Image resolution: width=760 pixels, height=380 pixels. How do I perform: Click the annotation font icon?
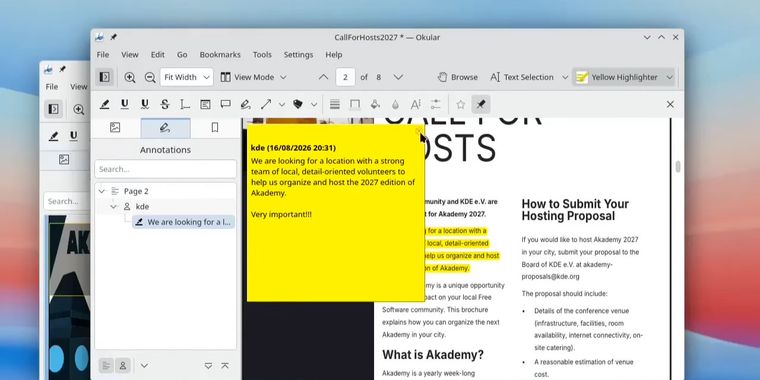pyautogui.click(x=415, y=104)
